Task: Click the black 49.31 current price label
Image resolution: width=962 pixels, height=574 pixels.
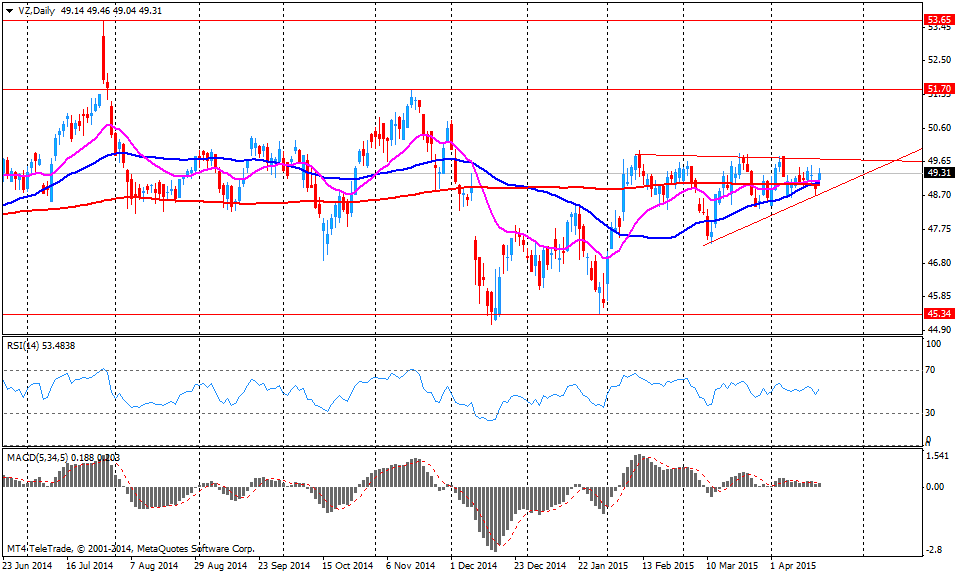Action: click(939, 173)
